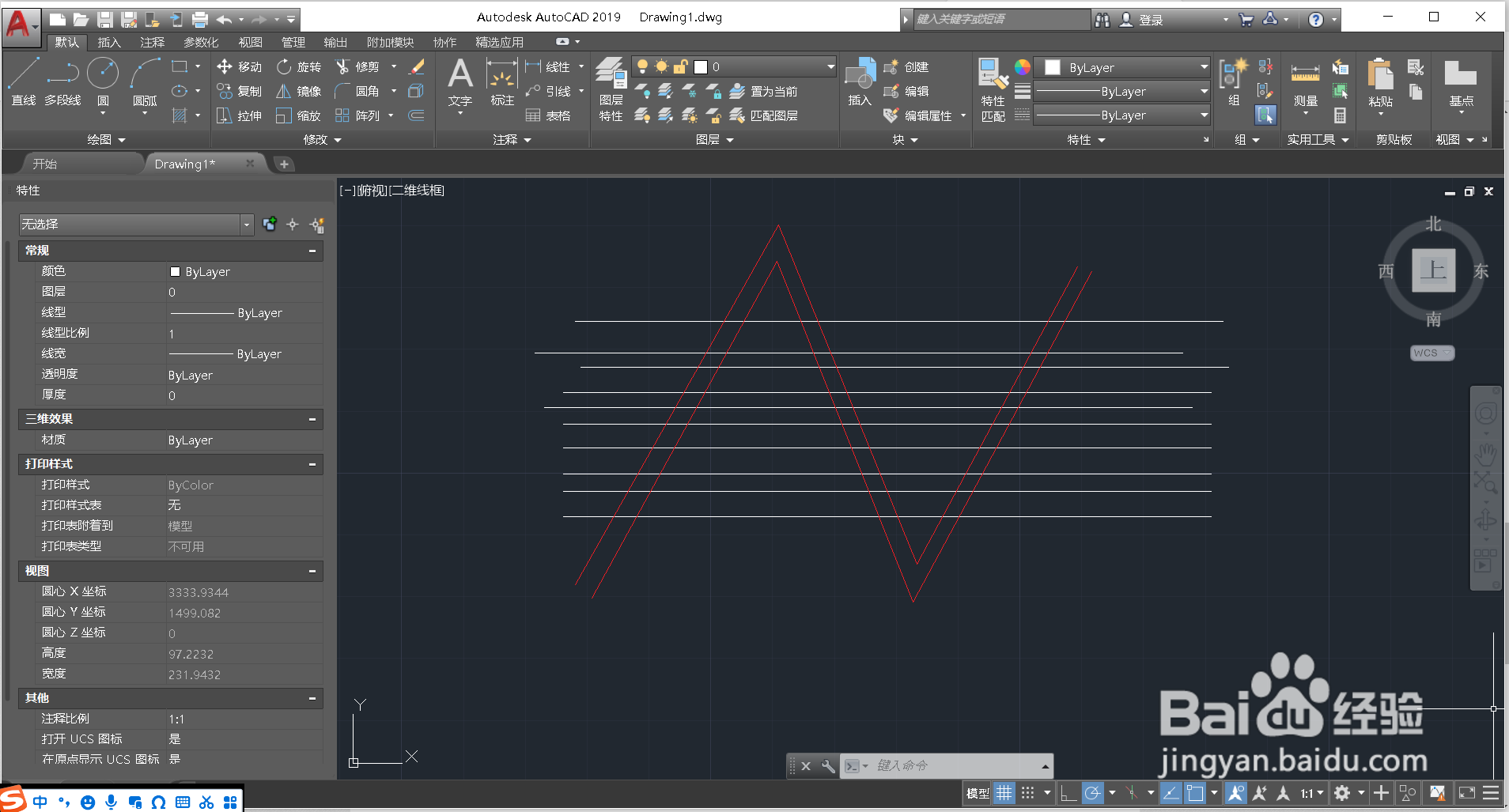Viewport: 1509px width, 812px height.
Task: Click the Rotate (旋转) tool
Action: pos(299,67)
